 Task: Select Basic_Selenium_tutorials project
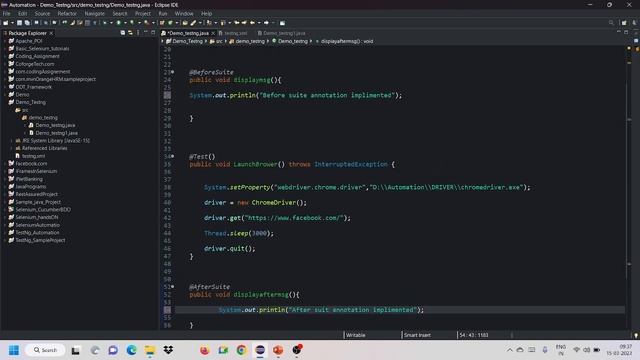(42, 49)
